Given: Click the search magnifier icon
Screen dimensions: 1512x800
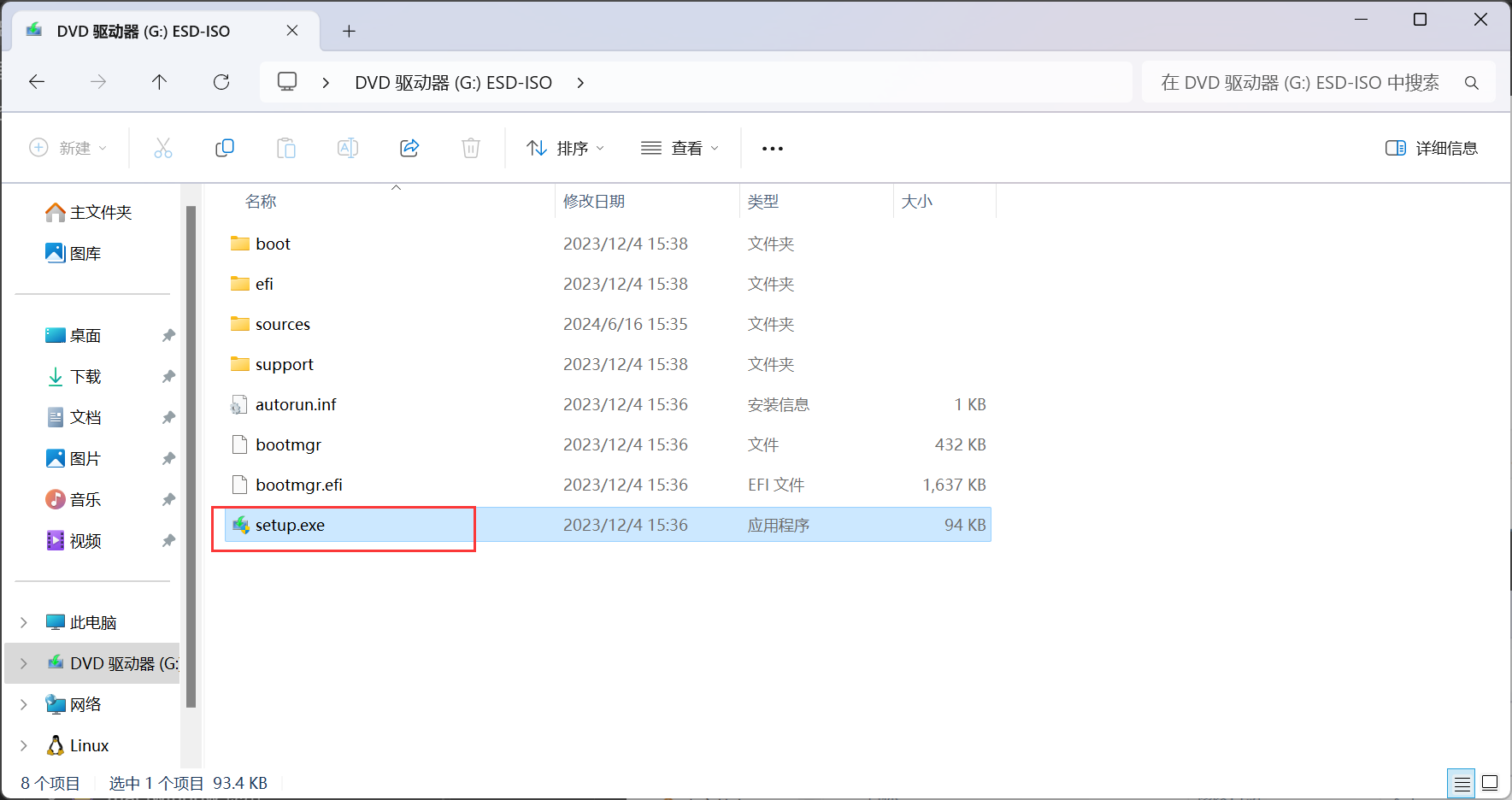Looking at the screenshot, I should pos(1471,83).
